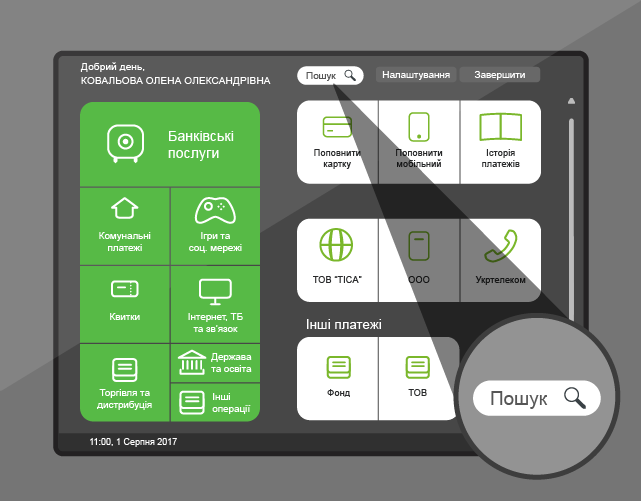The image size is (641, 501).
Task: Open the Держава та освіта category label
Action: 231,362
